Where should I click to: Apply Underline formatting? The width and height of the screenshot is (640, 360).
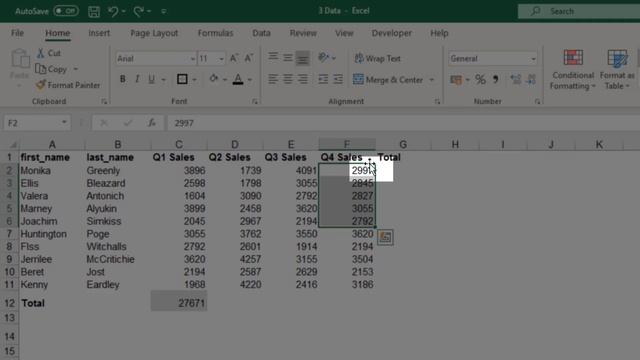(x=151, y=79)
